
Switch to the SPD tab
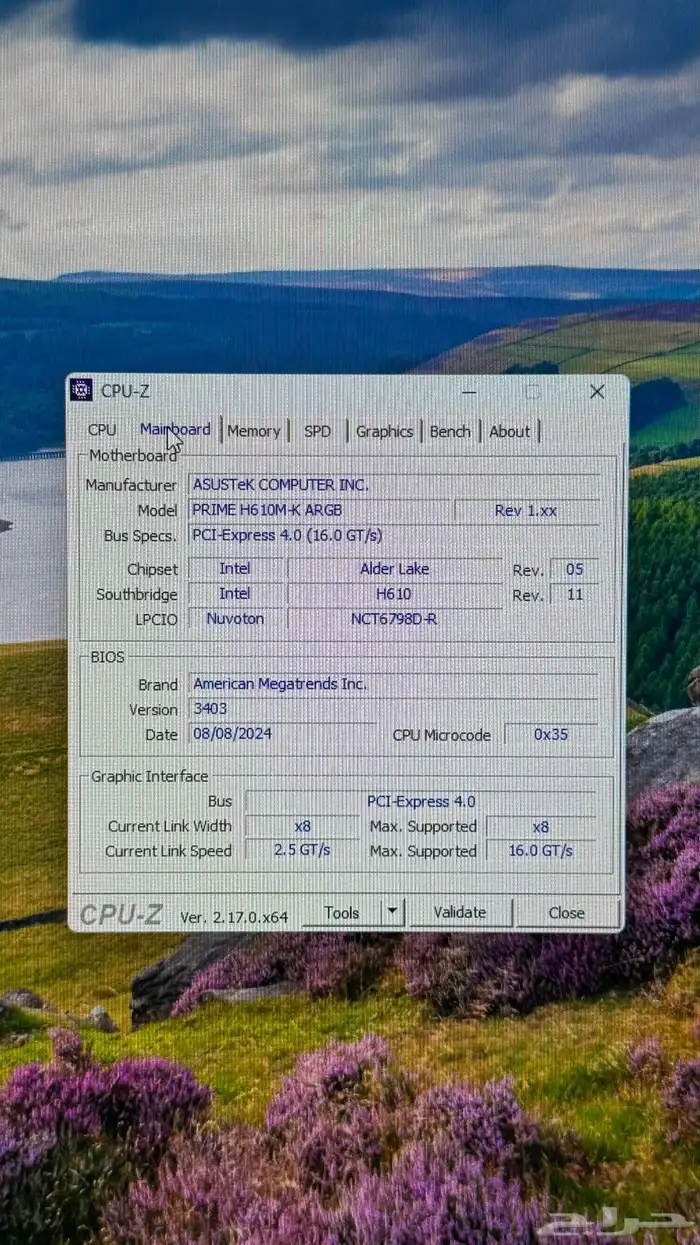pyautogui.click(x=318, y=431)
